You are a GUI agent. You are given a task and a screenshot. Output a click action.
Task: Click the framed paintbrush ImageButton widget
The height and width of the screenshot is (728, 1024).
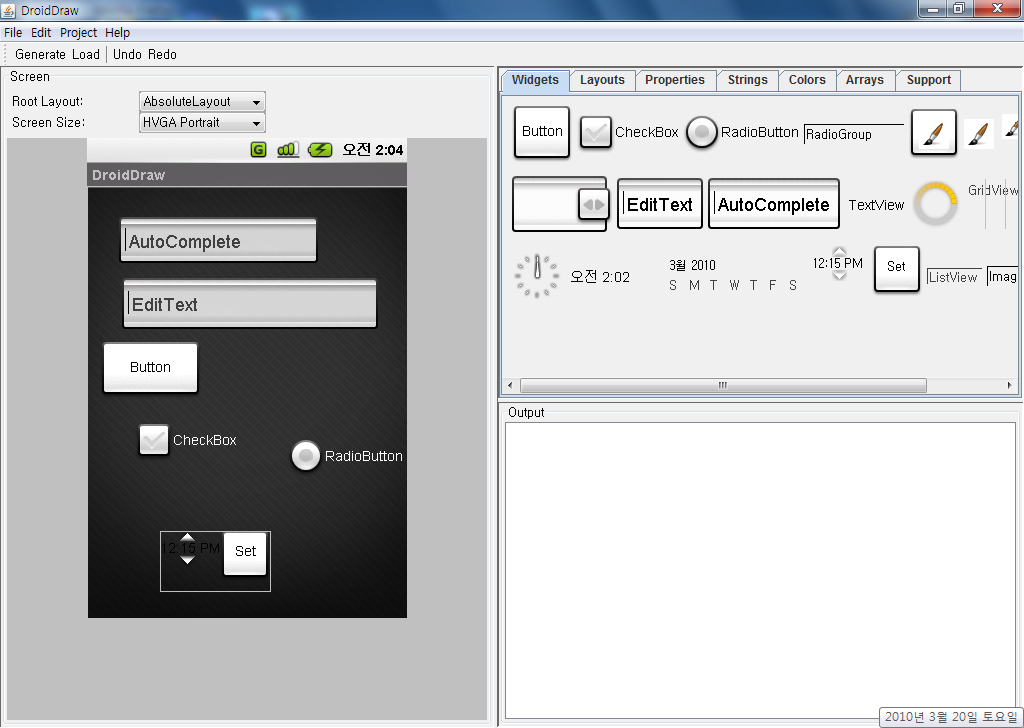(x=933, y=133)
